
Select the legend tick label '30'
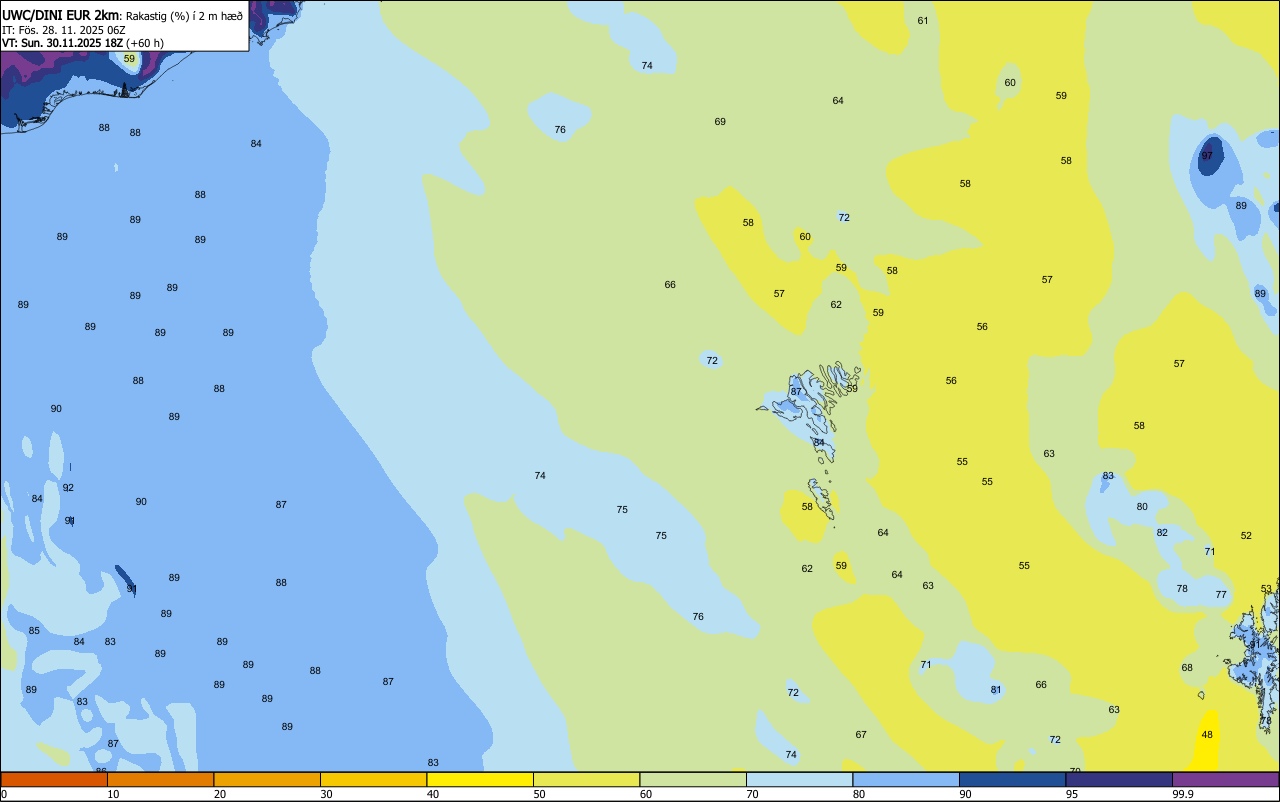pyautogui.click(x=327, y=794)
